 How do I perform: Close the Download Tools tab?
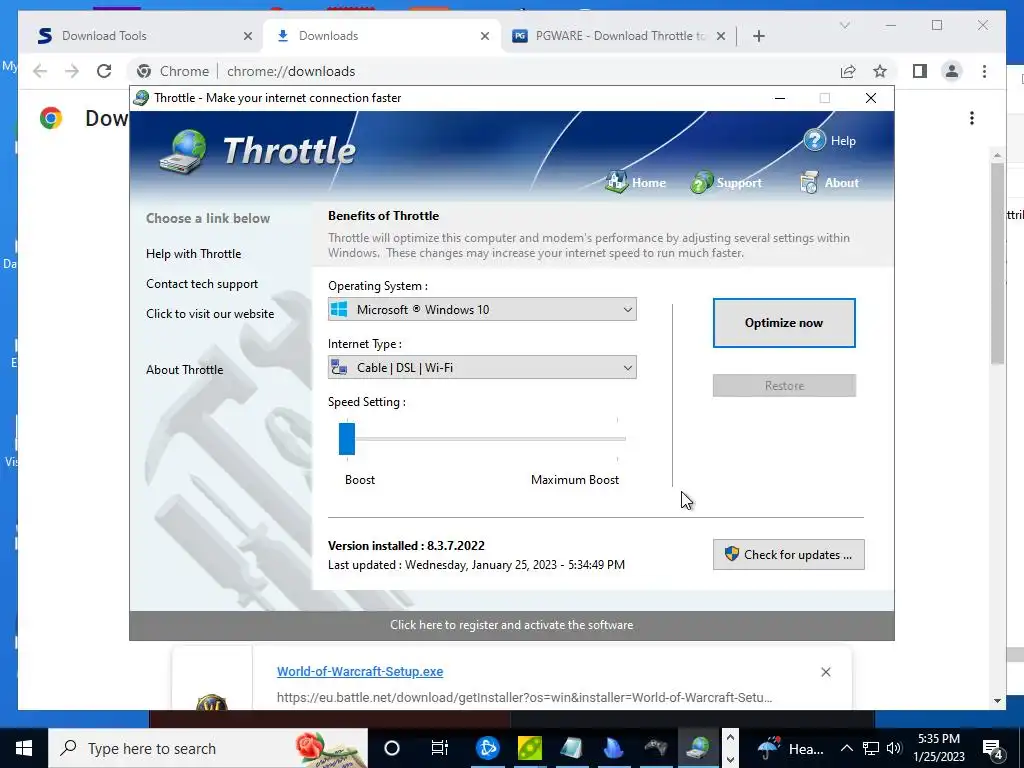pyautogui.click(x=248, y=36)
